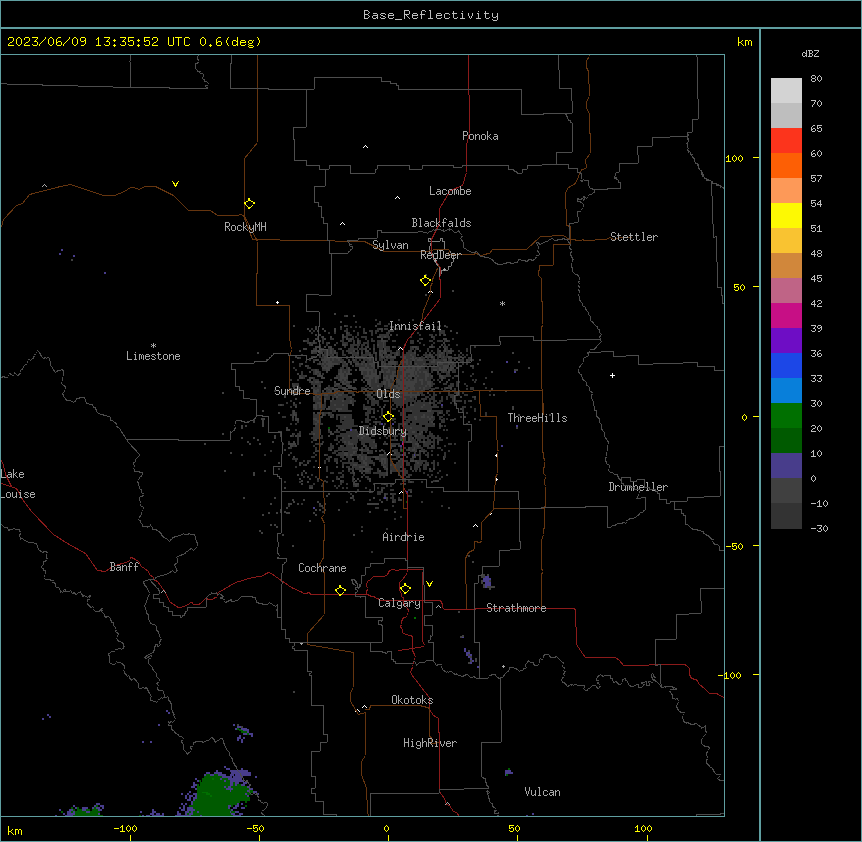Click the Innisfail city label

[415, 326]
